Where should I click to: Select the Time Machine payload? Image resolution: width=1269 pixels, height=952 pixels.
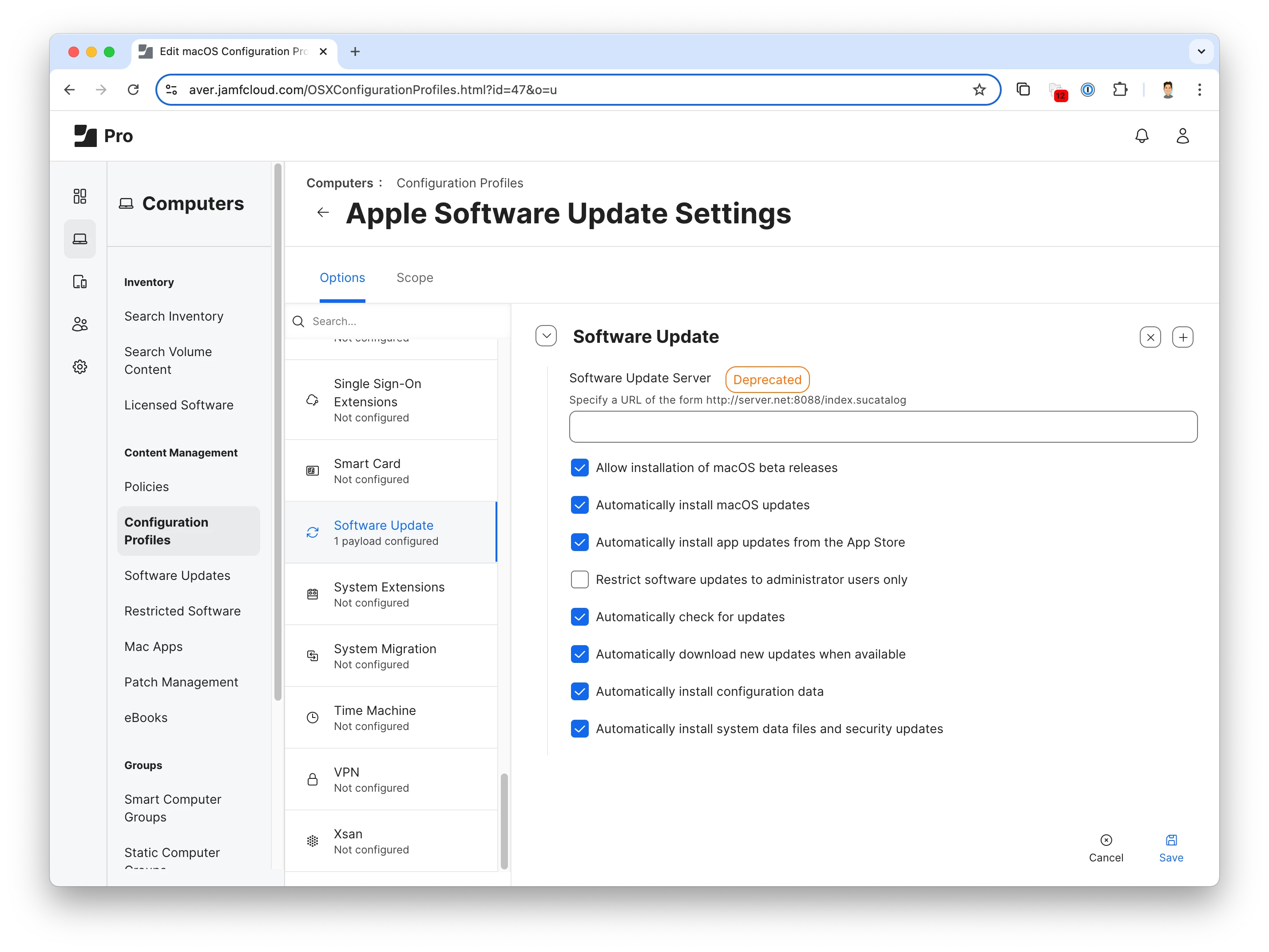pos(391,717)
